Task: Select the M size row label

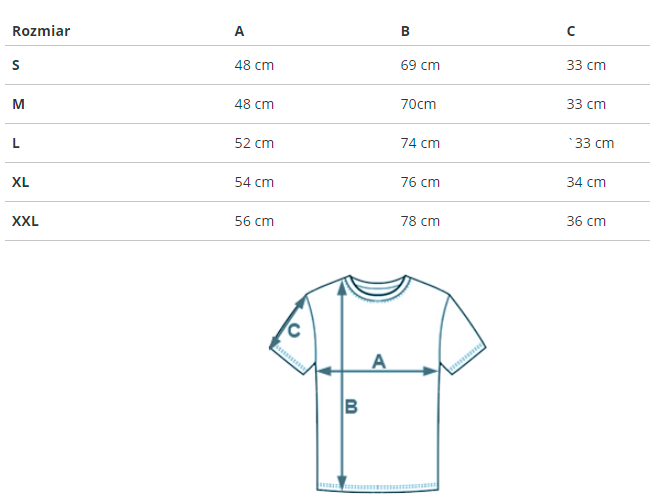Action: click(x=17, y=104)
